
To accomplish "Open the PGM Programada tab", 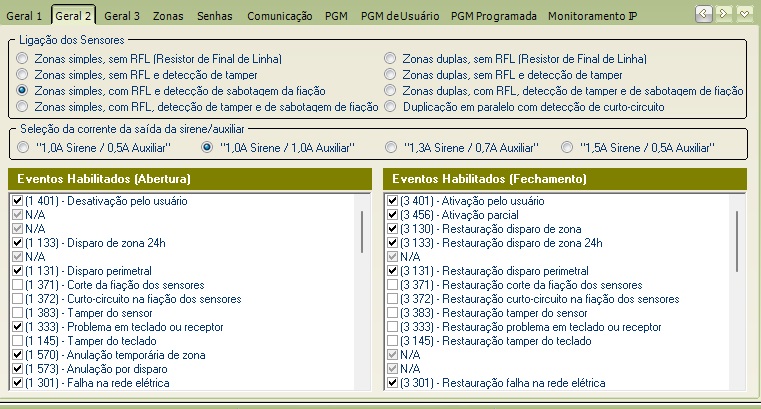I will 494,16.
